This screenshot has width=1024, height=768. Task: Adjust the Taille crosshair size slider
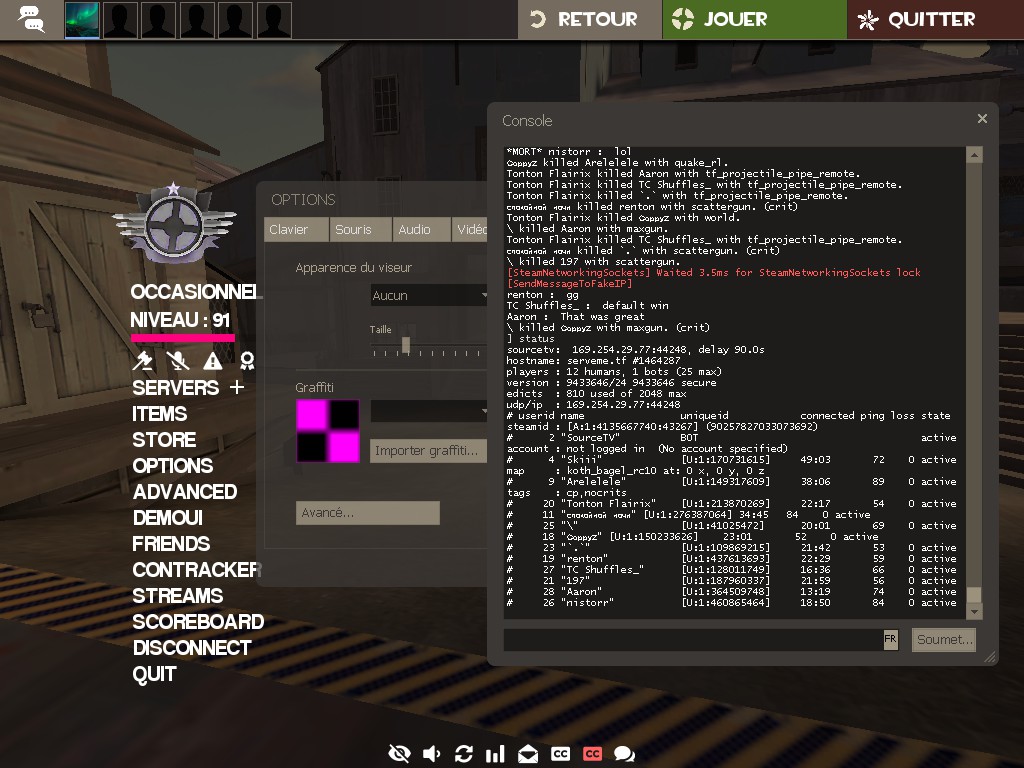[x=406, y=345]
